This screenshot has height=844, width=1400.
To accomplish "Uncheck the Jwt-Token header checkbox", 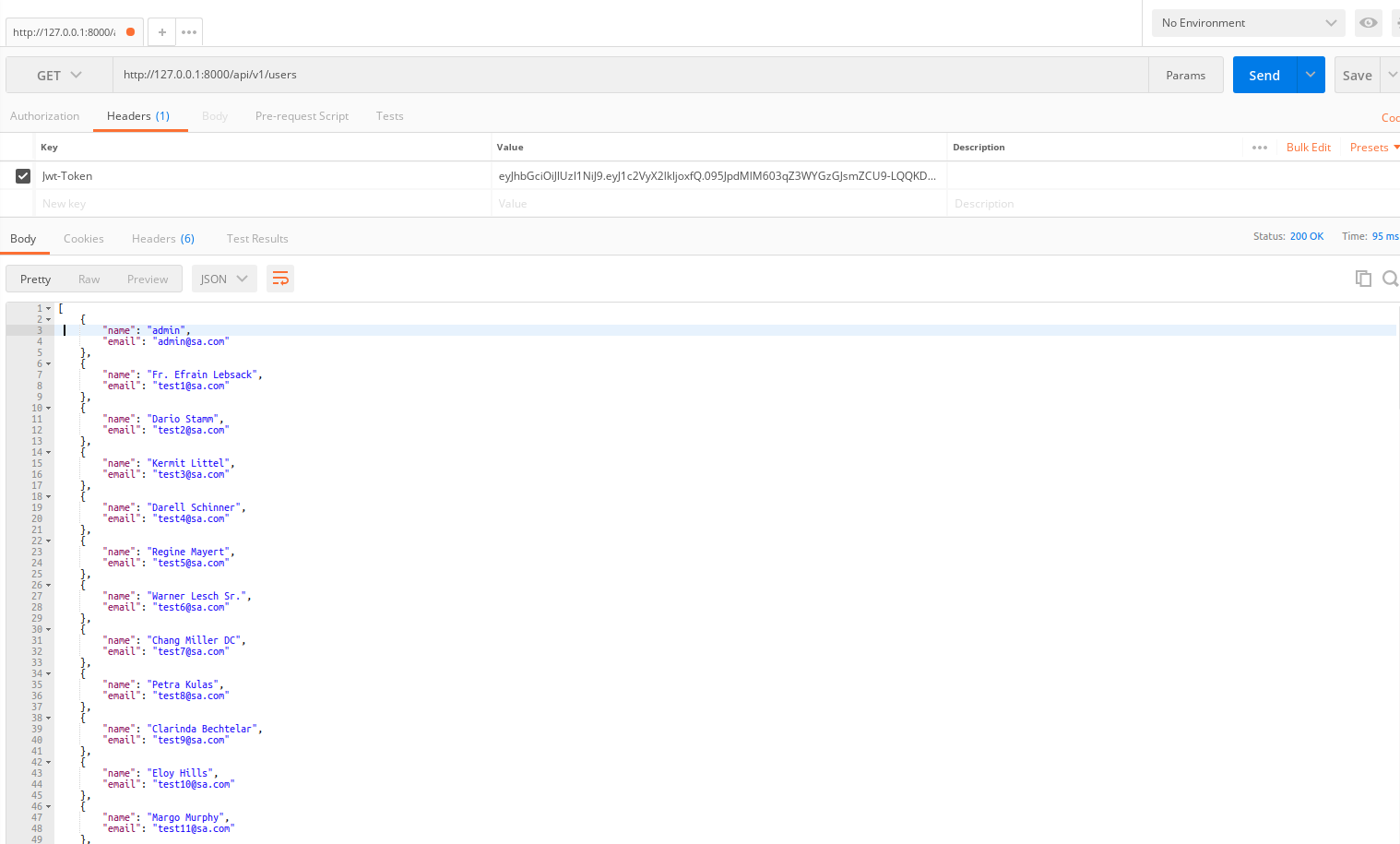I will (23, 176).
